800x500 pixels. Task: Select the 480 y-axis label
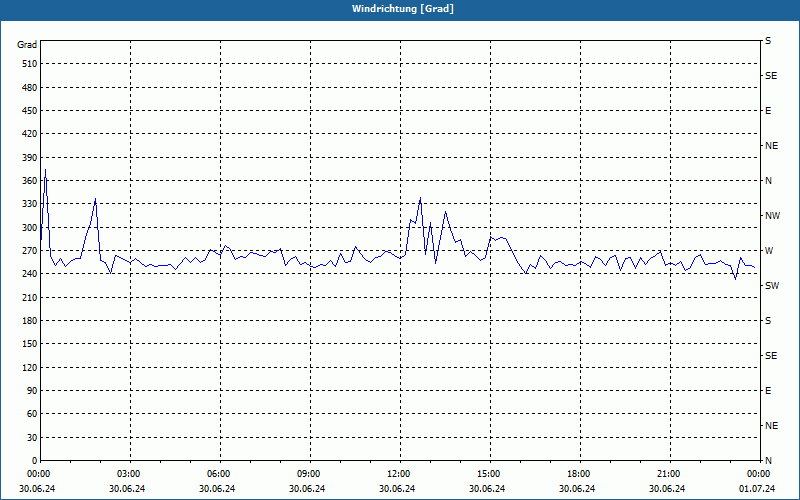pyautogui.click(x=30, y=87)
